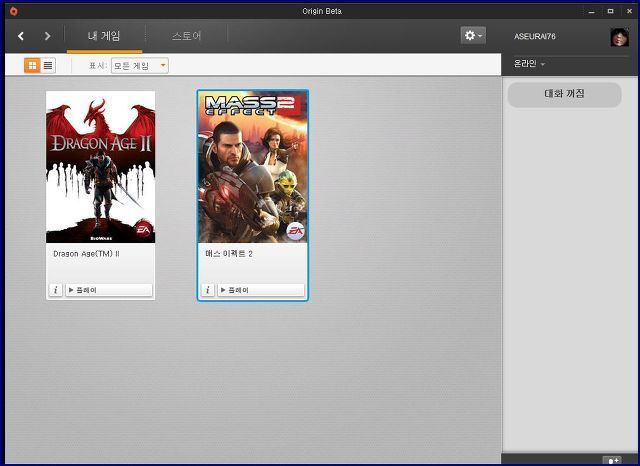Open info for 매스 이펙트 2
Image resolution: width=640 pixels, height=466 pixels.
[208, 290]
